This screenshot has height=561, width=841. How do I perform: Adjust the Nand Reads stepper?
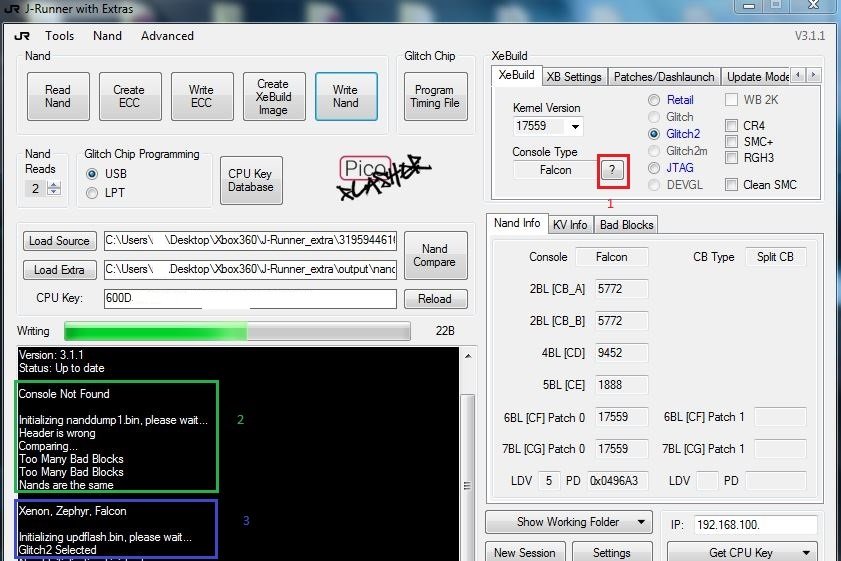pyautogui.click(x=54, y=188)
